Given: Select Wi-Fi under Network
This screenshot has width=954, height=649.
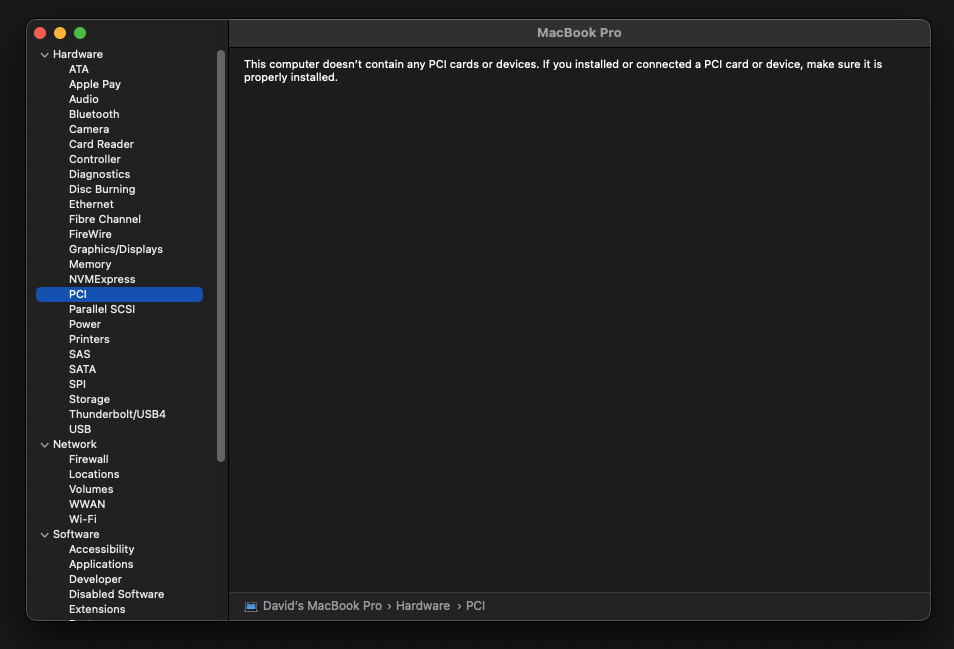Looking at the screenshot, I should 83,519.
